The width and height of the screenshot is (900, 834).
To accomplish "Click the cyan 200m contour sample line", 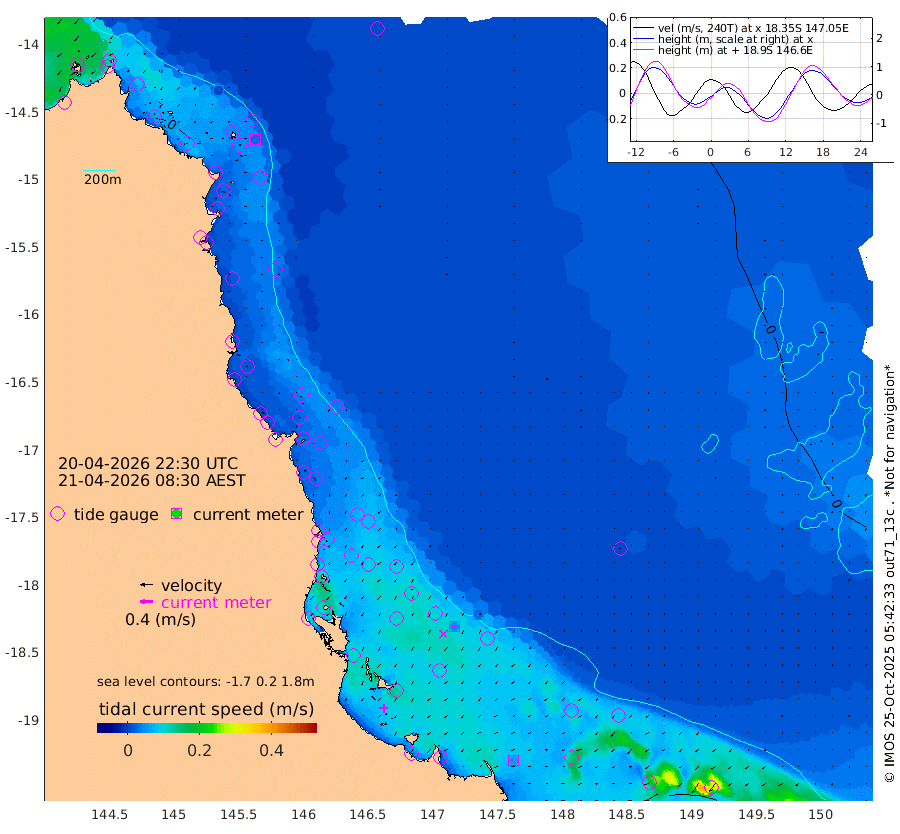I will point(99,170).
